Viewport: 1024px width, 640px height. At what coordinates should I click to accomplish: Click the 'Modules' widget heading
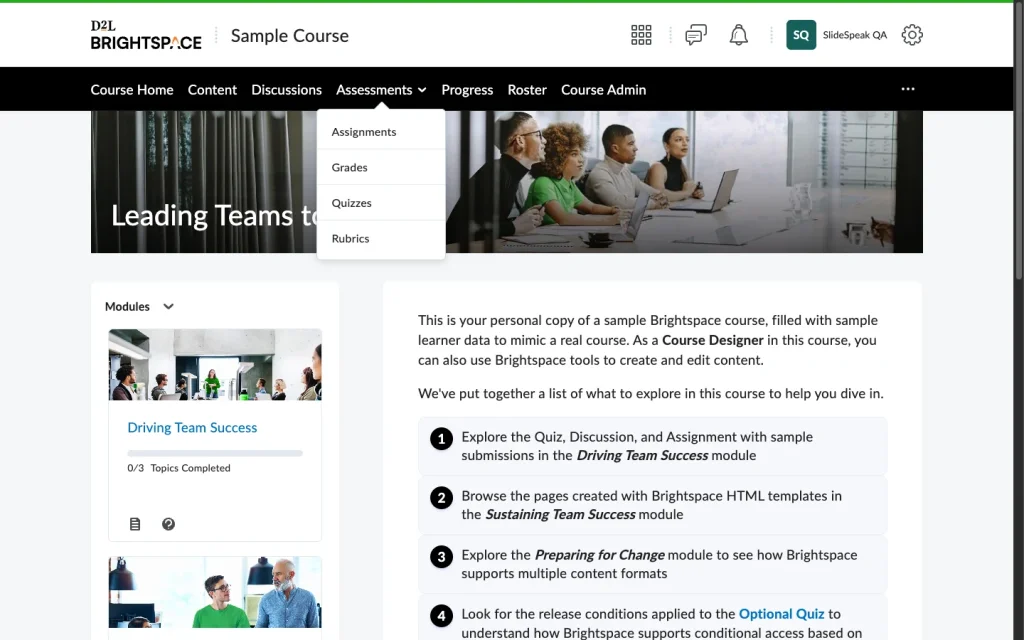pyautogui.click(x=127, y=306)
